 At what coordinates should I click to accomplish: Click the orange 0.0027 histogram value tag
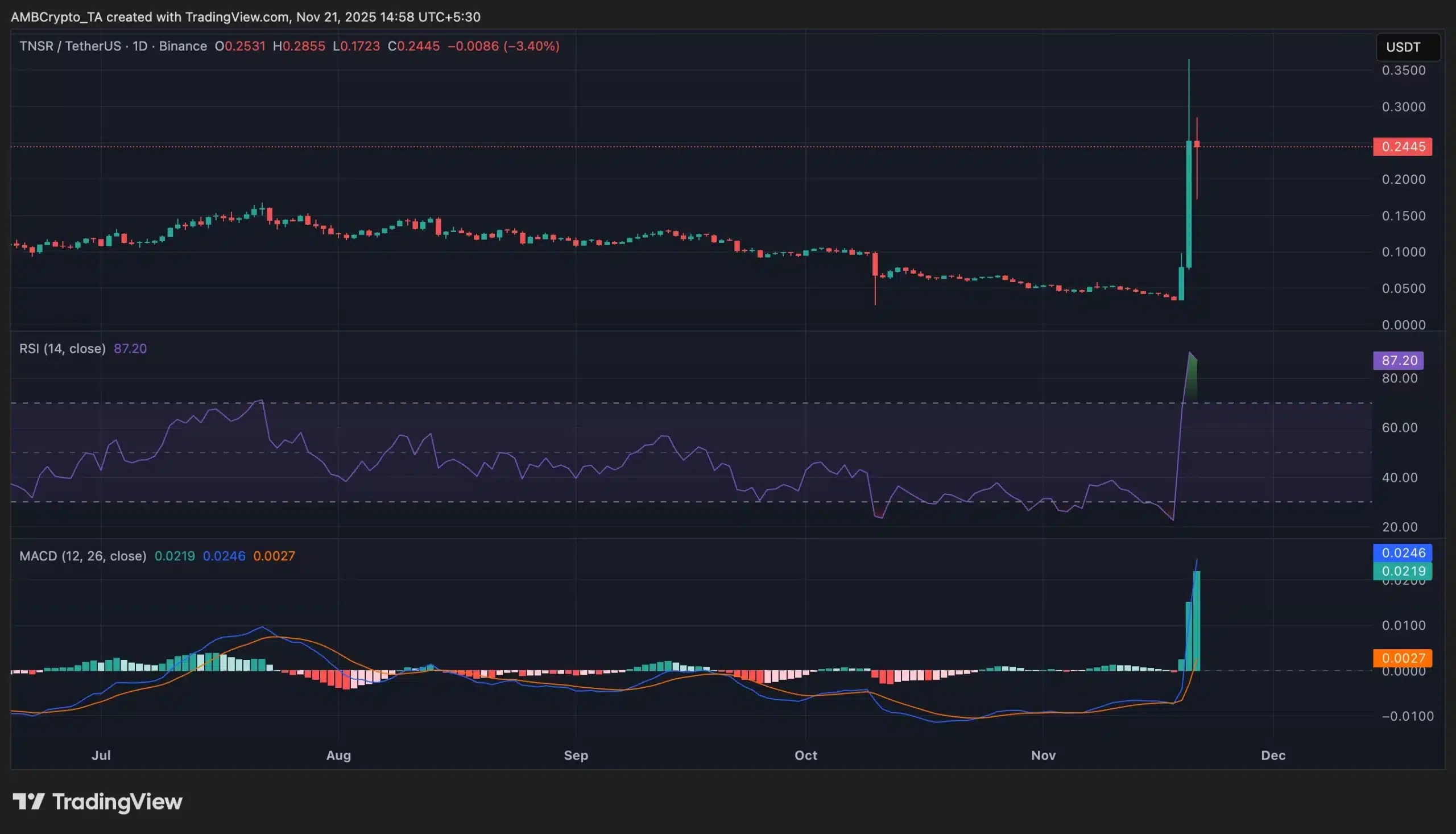click(x=1404, y=658)
